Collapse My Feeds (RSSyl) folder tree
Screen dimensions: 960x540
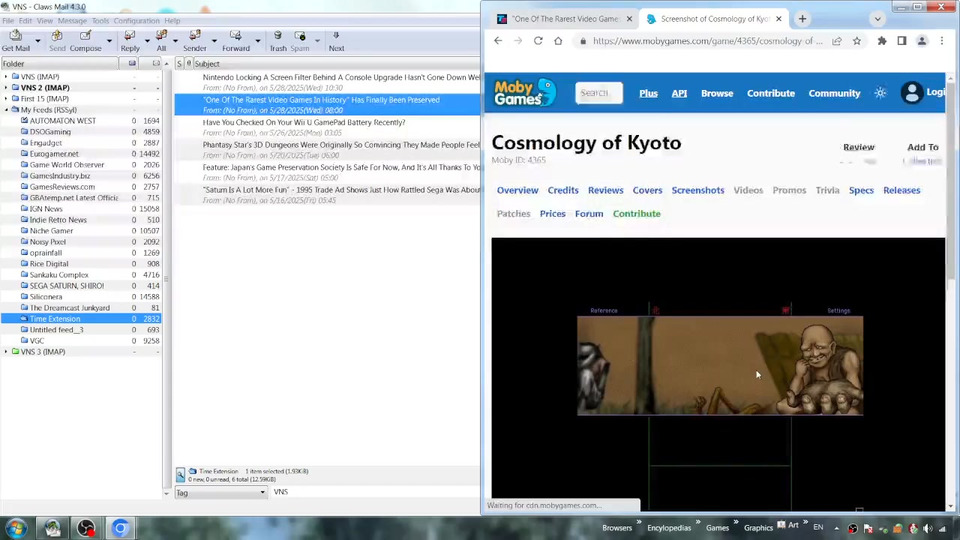[x=7, y=110]
